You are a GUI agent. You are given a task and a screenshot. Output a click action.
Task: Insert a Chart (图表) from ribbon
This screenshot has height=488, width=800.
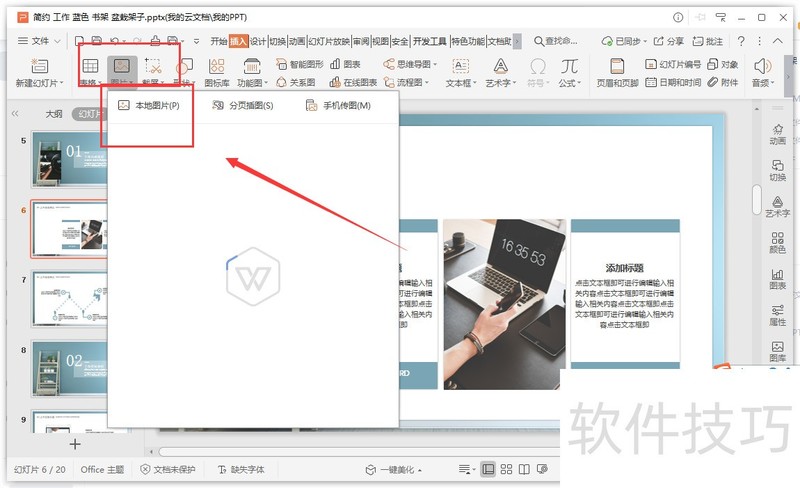click(345, 64)
